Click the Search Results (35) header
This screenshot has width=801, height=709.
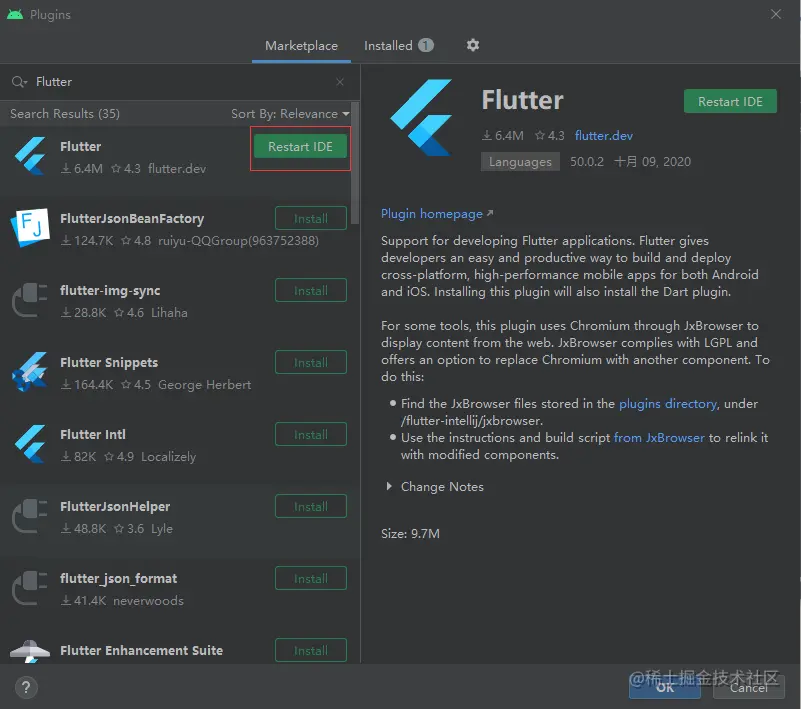point(65,113)
